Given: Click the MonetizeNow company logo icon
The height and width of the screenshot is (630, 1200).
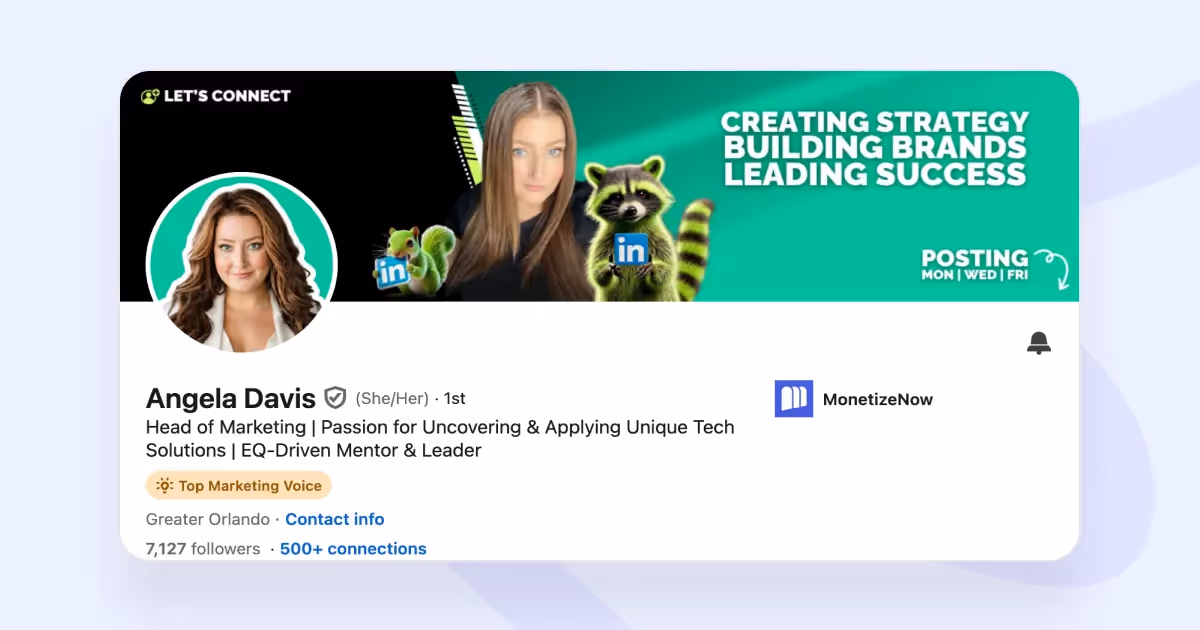Looking at the screenshot, I should point(794,398).
